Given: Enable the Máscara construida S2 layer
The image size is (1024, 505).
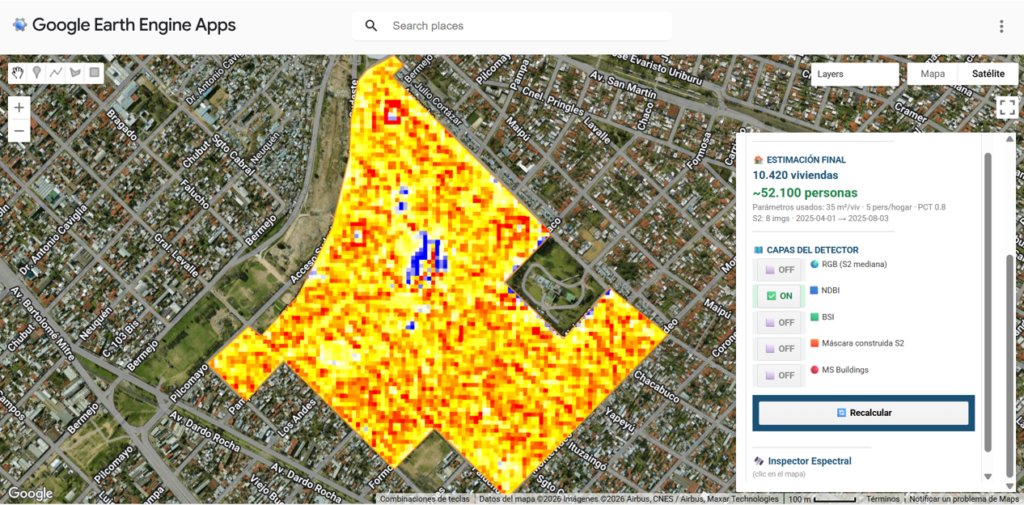Looking at the screenshot, I should click(778, 348).
